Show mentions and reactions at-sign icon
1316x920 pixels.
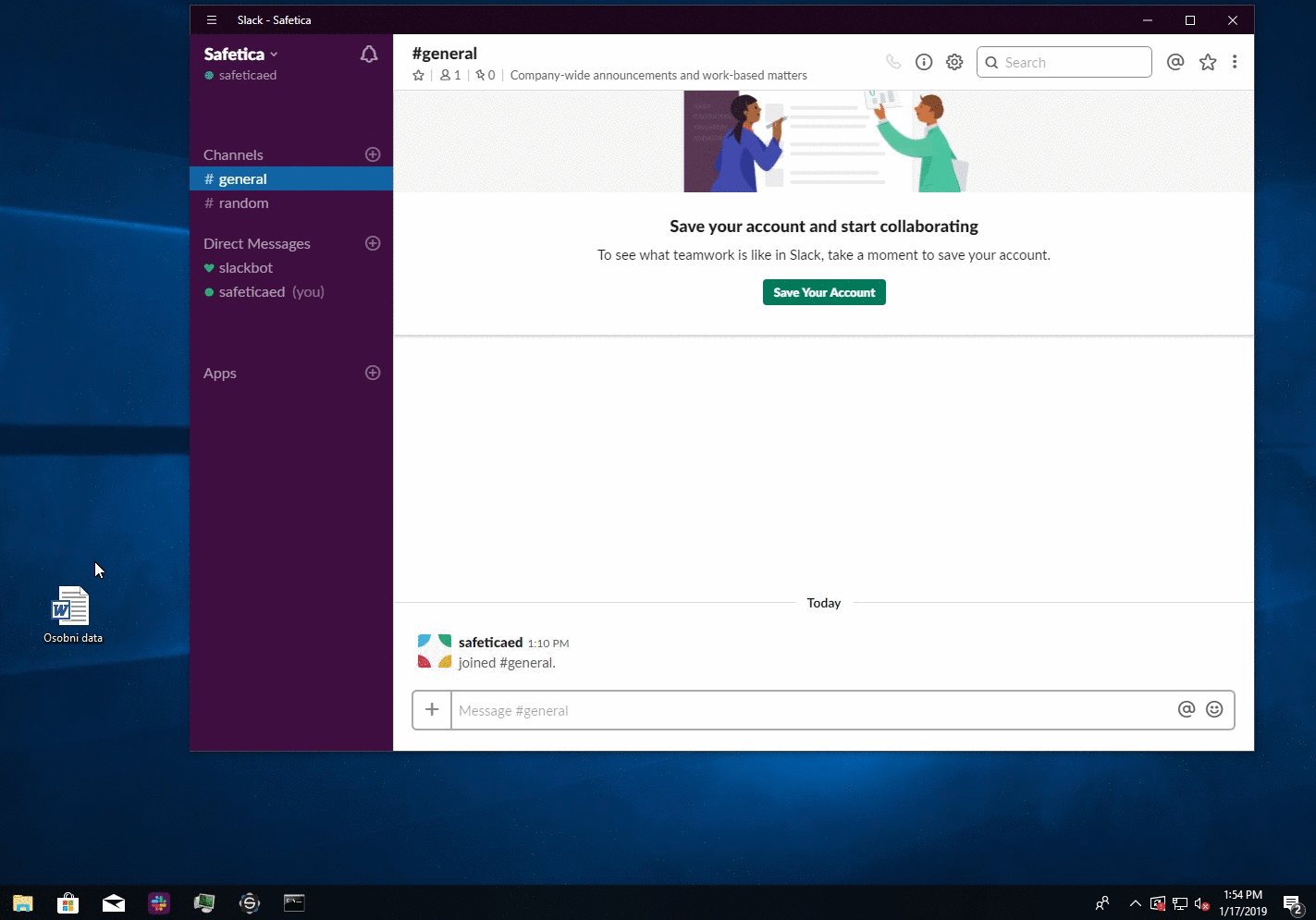click(1175, 62)
